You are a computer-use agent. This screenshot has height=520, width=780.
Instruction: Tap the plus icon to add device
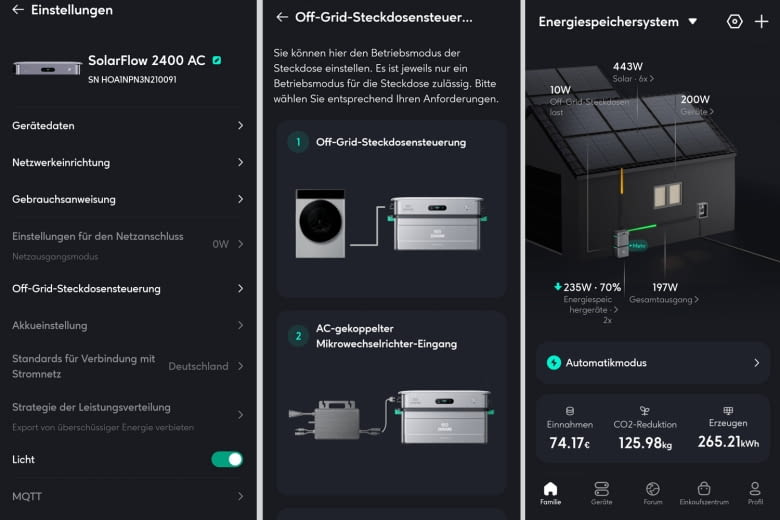pyautogui.click(x=761, y=21)
